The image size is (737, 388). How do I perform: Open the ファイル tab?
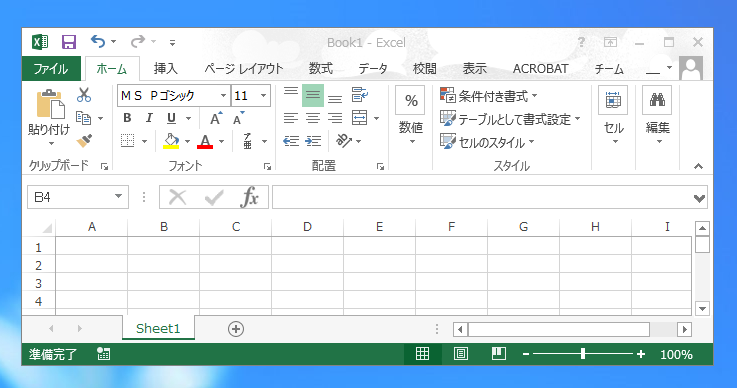point(51,69)
